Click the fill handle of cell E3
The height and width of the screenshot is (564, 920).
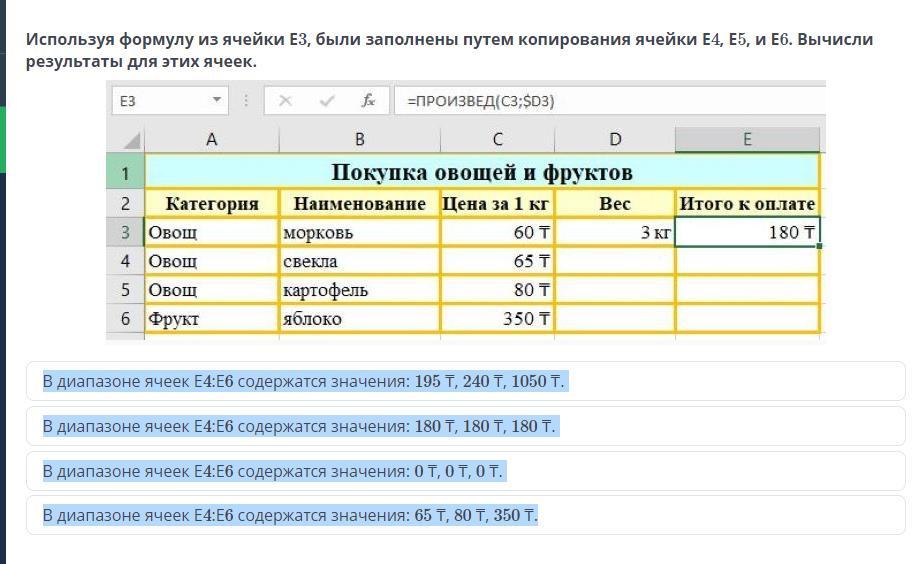click(819, 246)
